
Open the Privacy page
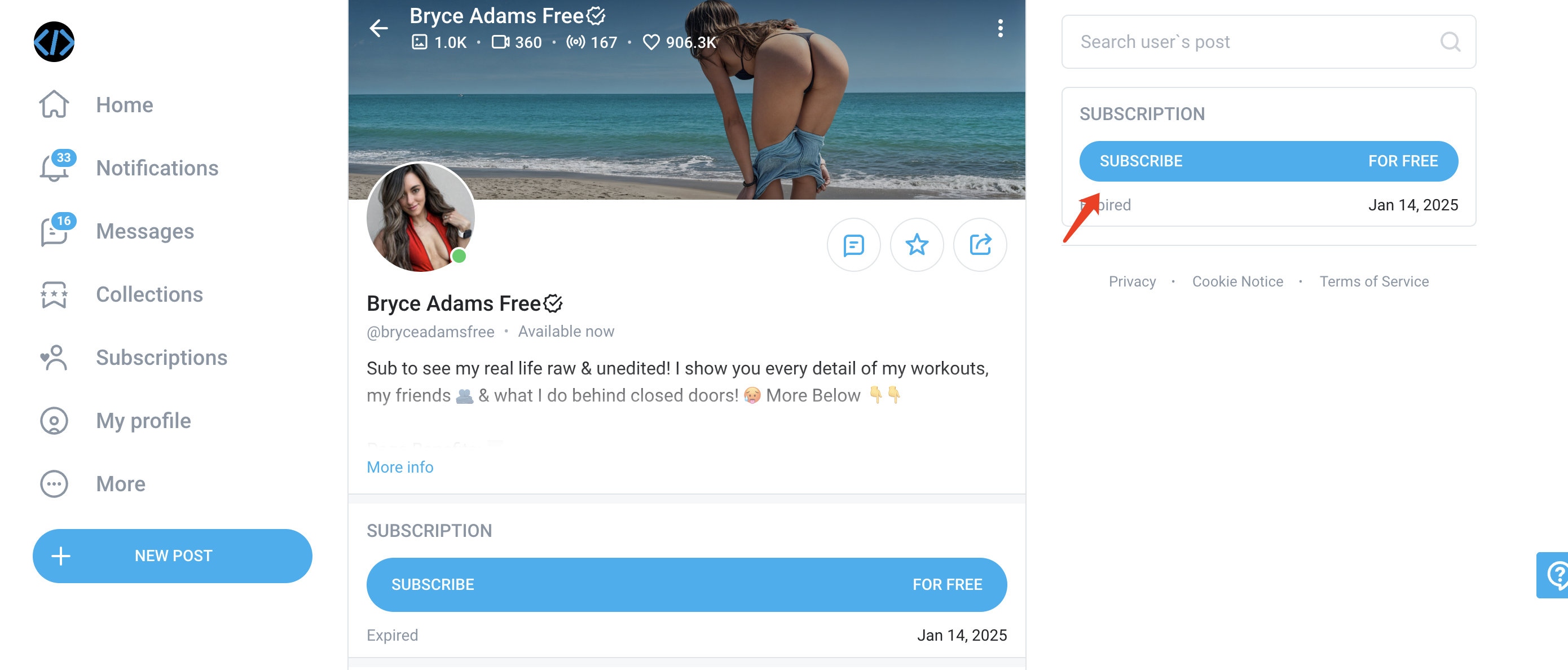1131,281
